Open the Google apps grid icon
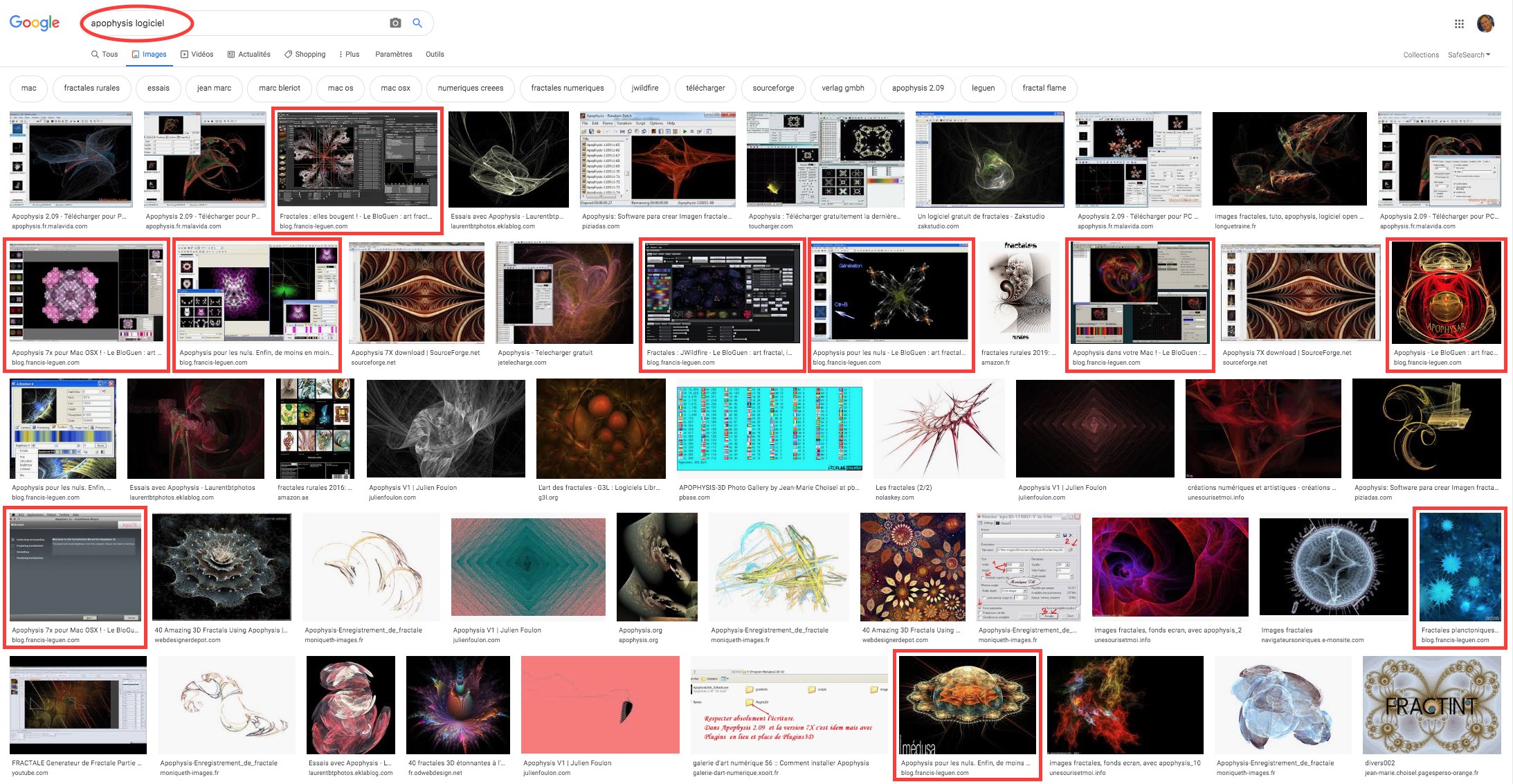This screenshot has height=784, width=1513. pyautogui.click(x=1459, y=24)
